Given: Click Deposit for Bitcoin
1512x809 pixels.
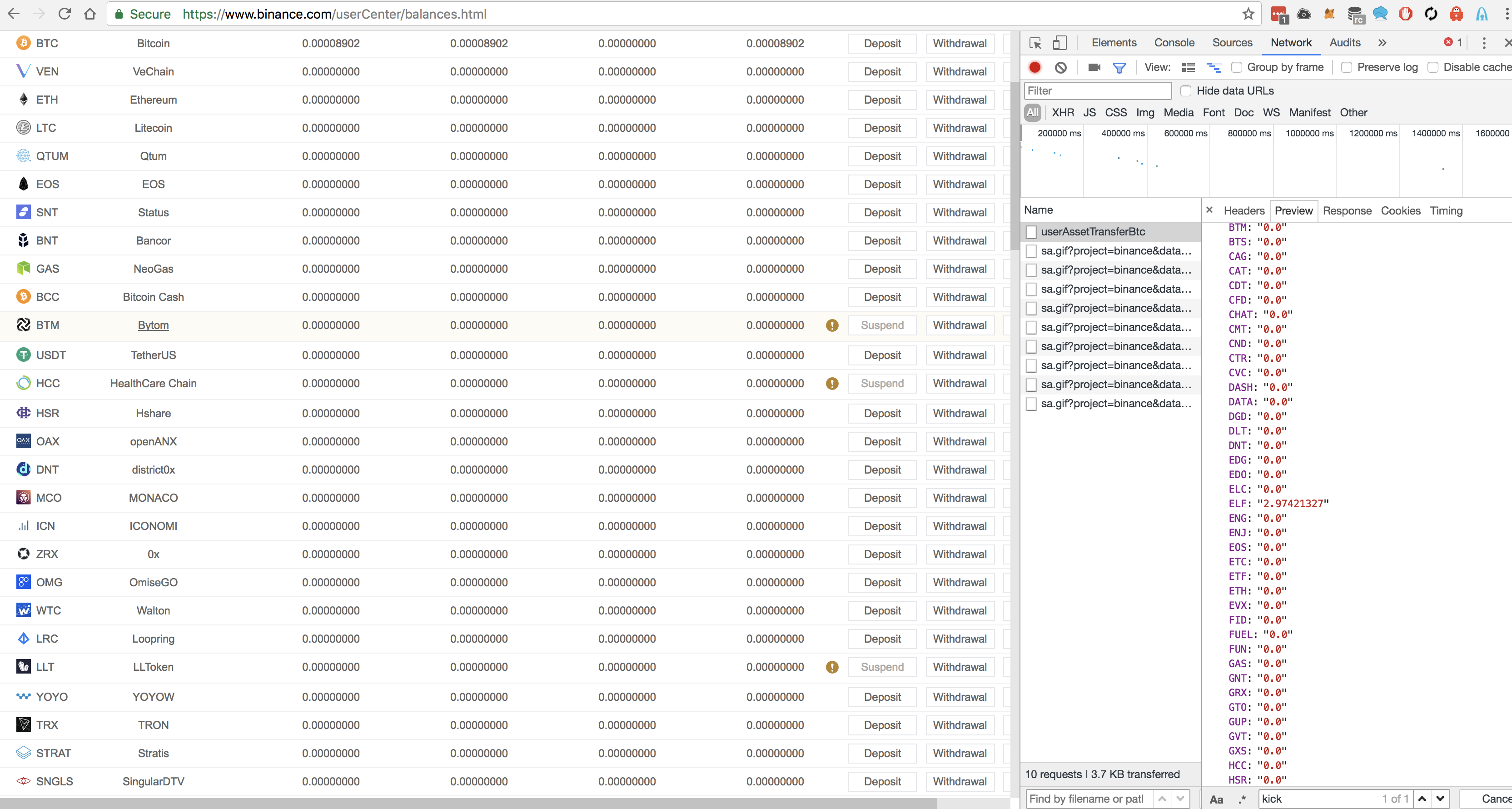Looking at the screenshot, I should coord(881,44).
